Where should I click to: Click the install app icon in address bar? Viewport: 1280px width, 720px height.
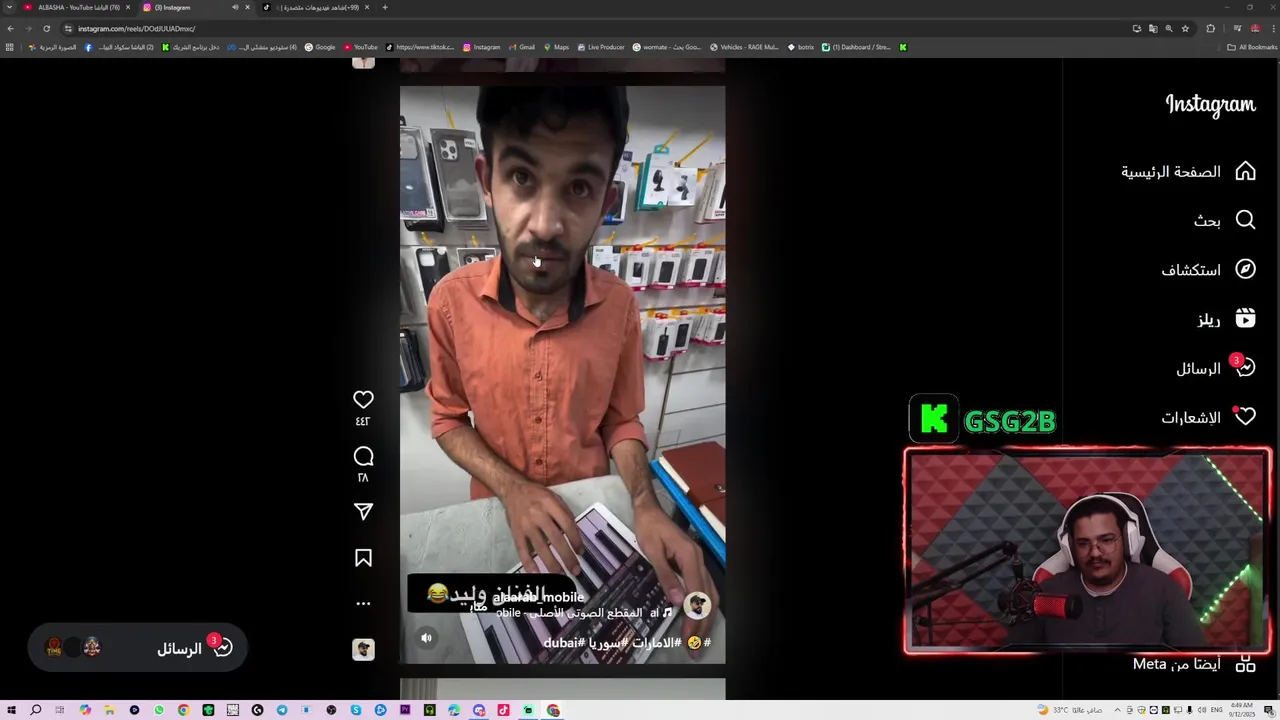[1137, 28]
